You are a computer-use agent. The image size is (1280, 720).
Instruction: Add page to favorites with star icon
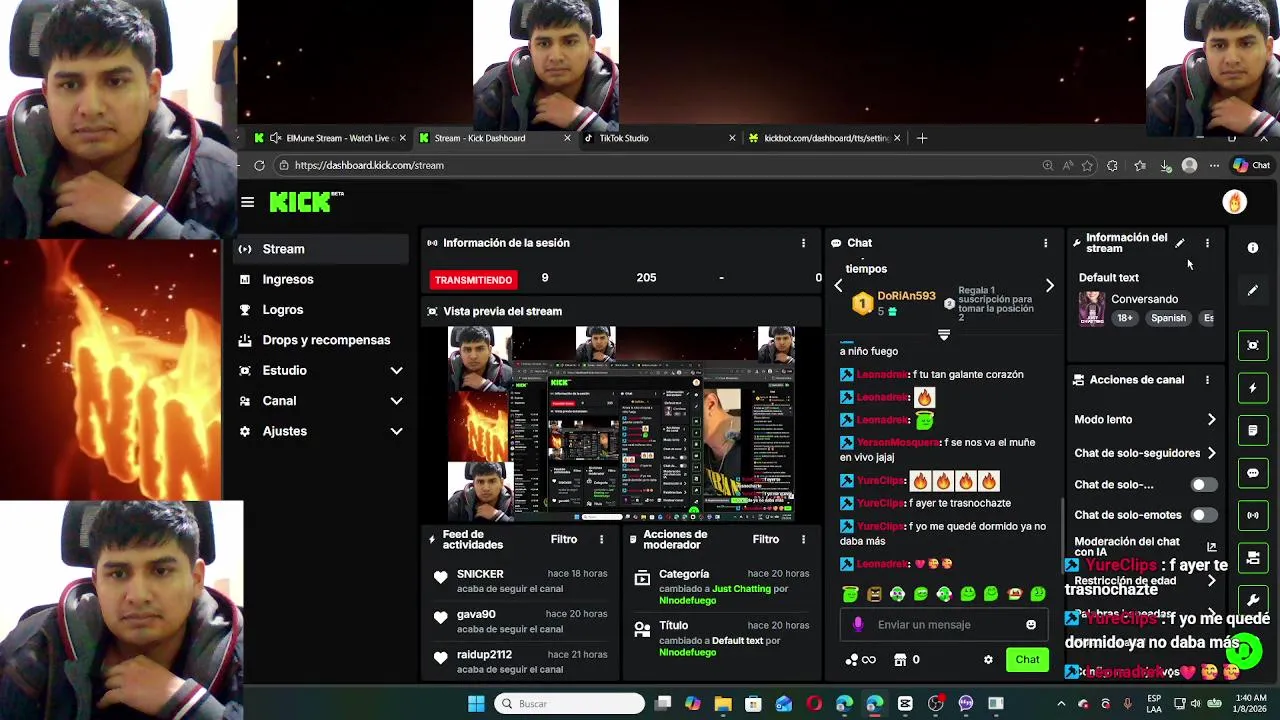pos(1087,165)
